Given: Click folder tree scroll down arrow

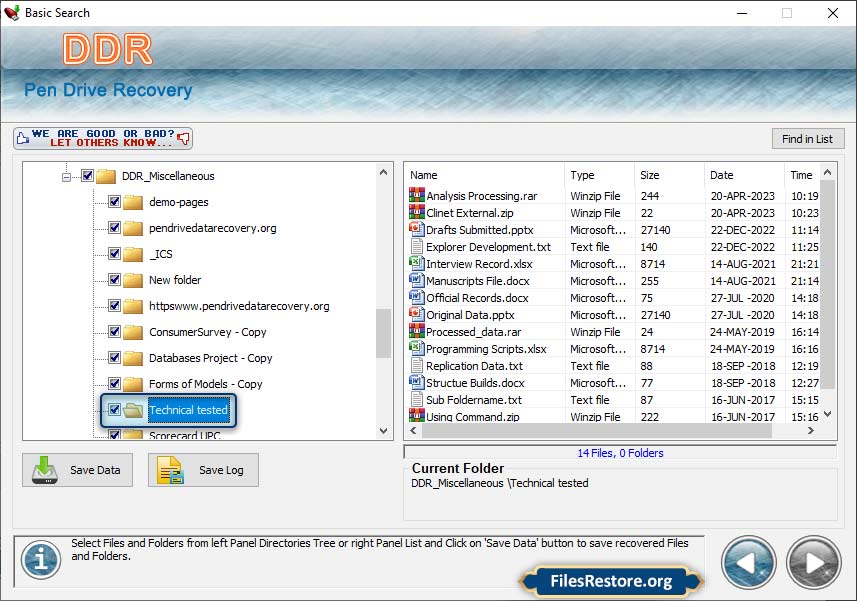Looking at the screenshot, I should pos(384,431).
